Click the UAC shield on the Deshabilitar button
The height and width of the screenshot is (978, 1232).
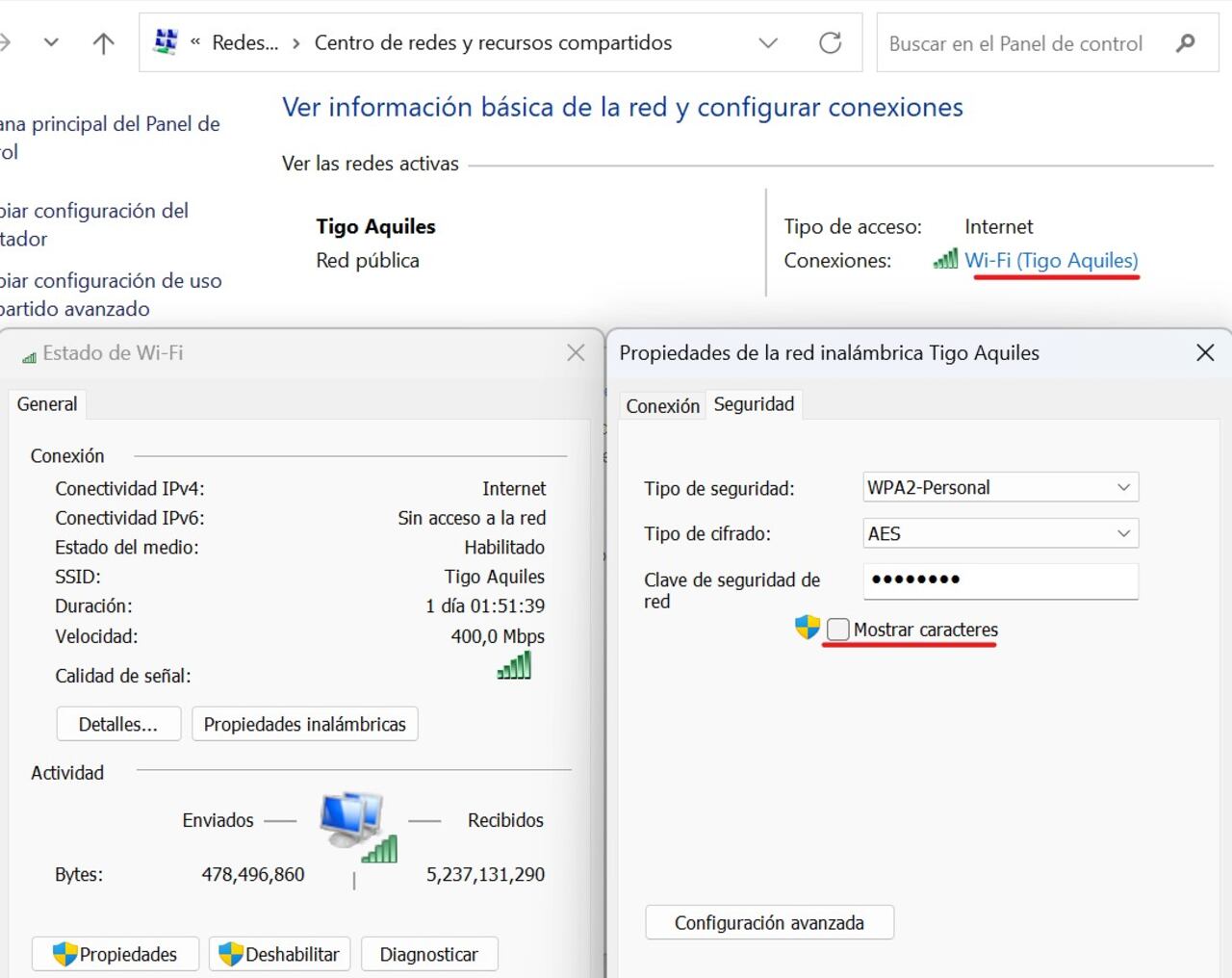click(x=231, y=954)
